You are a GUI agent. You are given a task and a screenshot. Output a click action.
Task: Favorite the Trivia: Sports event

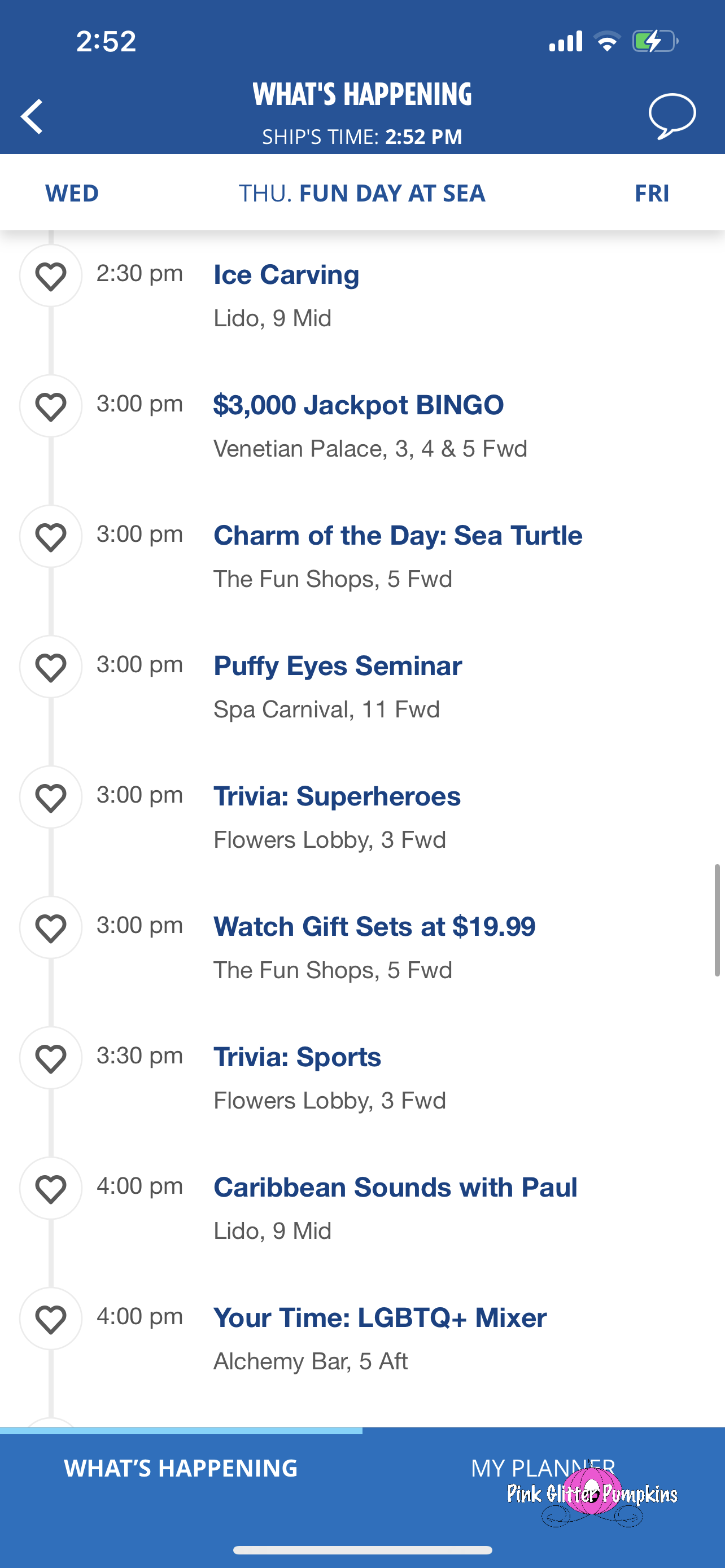pyautogui.click(x=50, y=1058)
